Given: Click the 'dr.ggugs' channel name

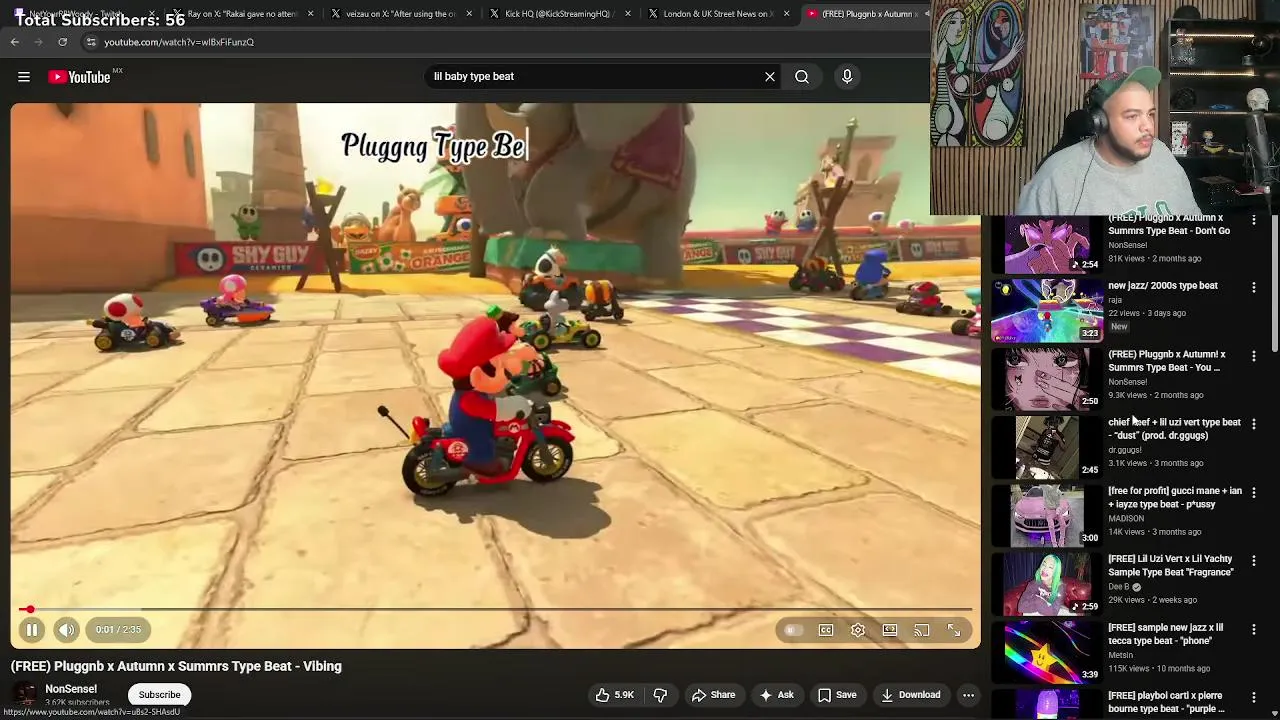Looking at the screenshot, I should tap(1125, 450).
